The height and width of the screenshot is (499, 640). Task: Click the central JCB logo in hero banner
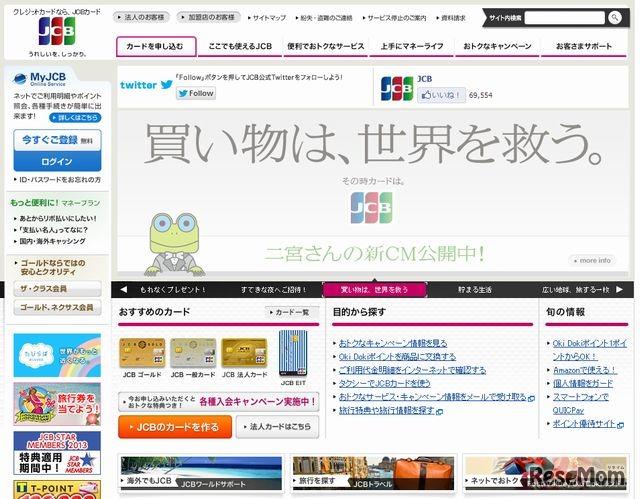pos(371,208)
